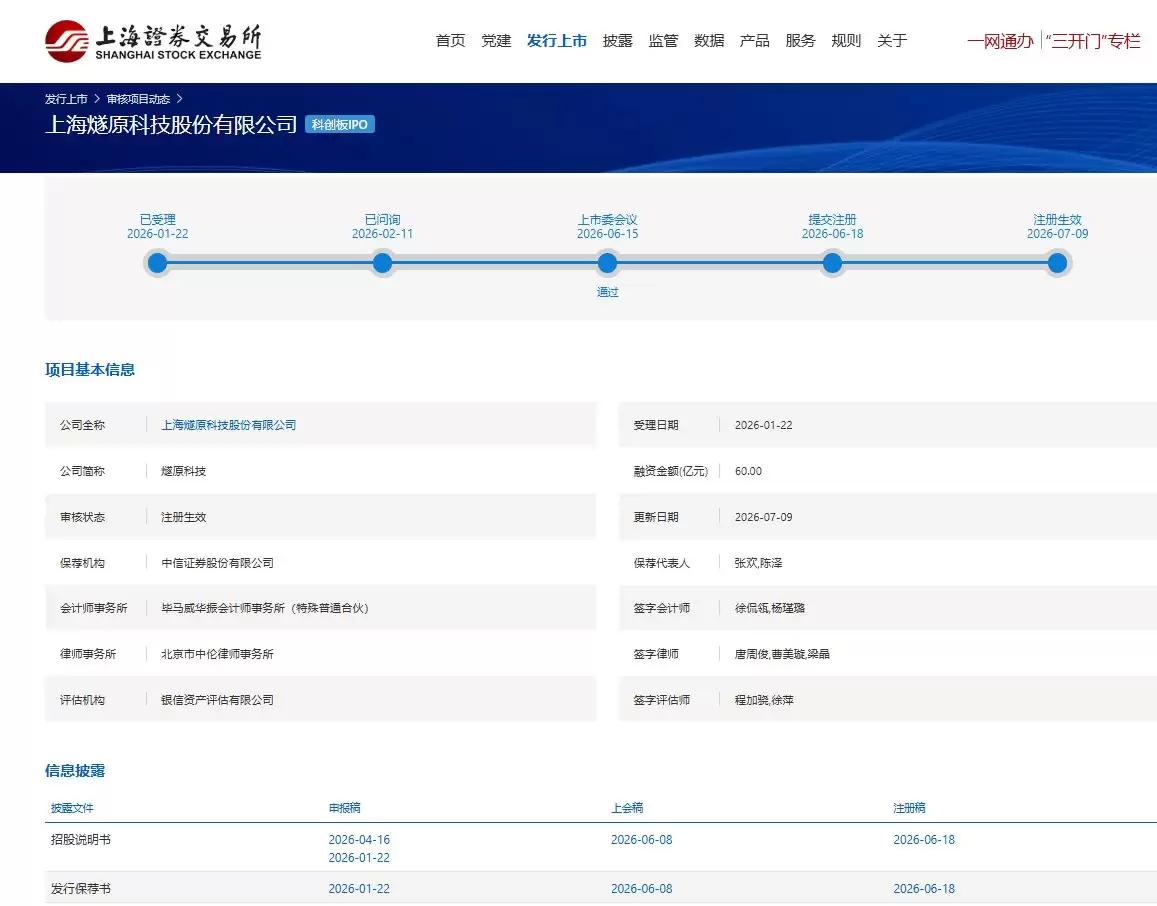Screen dimensions: 1157x906
Task: Click the 注册生效 2026-07-09 stage label
Action: coord(1057,226)
